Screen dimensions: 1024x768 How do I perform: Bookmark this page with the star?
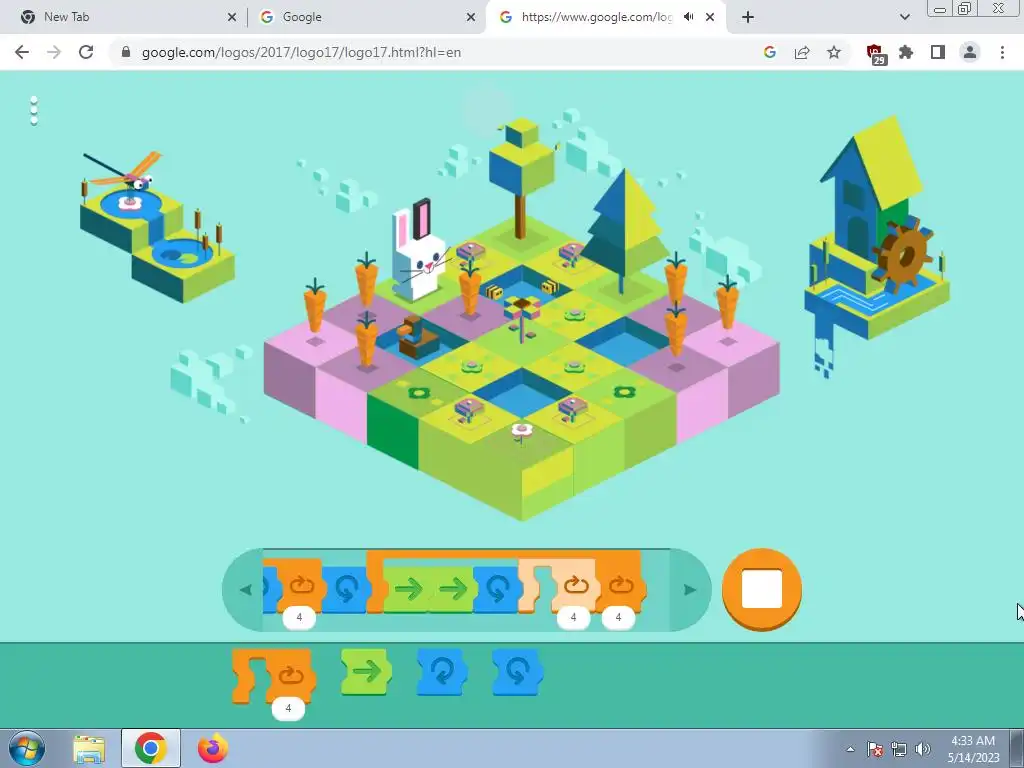tap(834, 52)
